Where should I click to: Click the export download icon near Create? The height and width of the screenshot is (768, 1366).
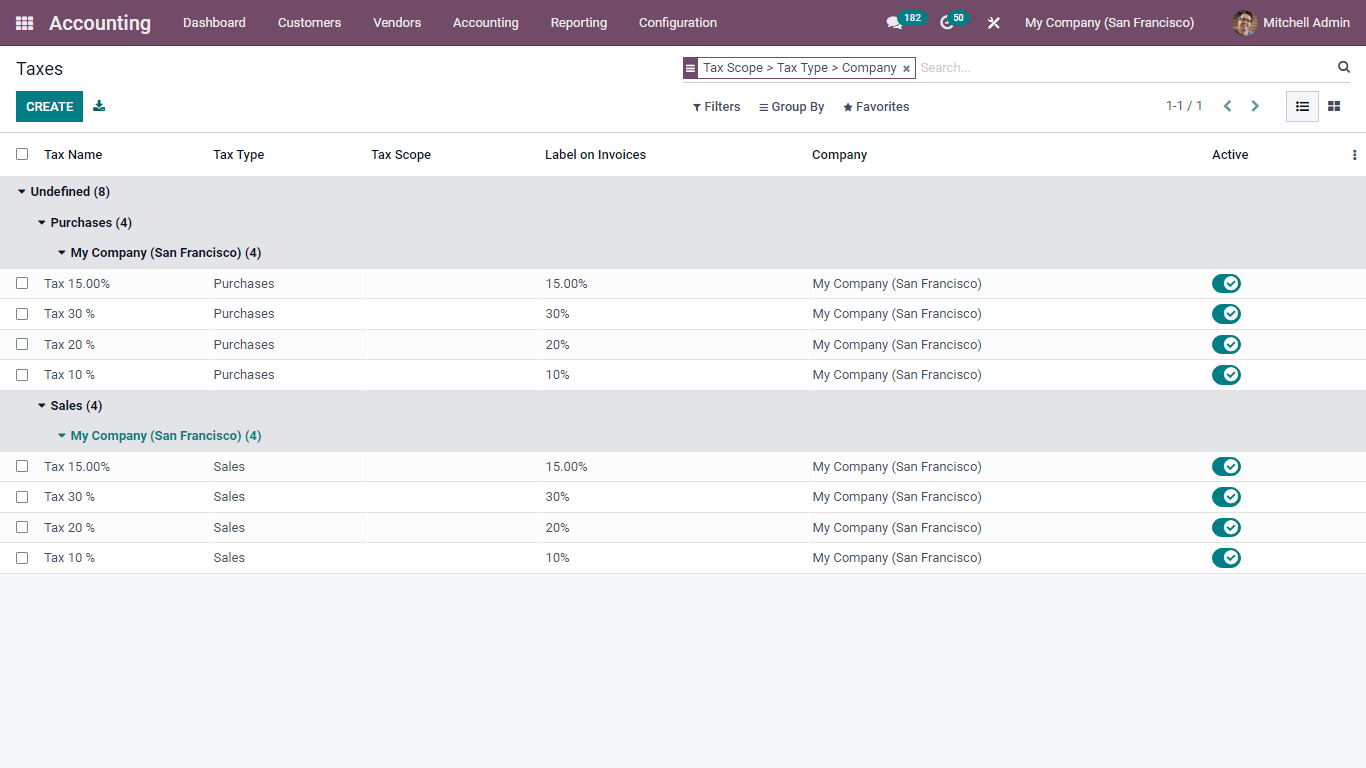pos(98,105)
